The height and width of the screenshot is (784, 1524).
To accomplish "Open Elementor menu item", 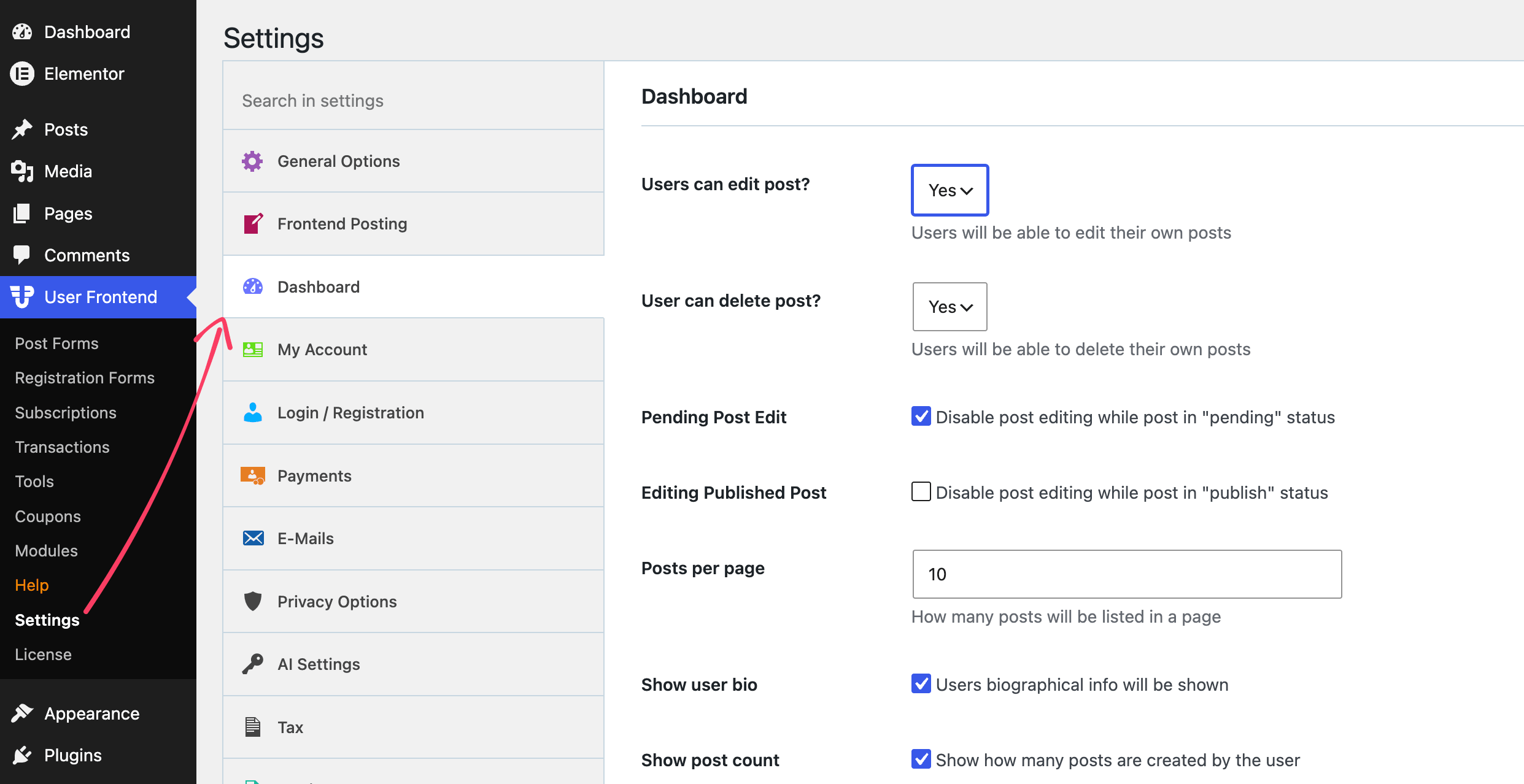I will 98,74.
